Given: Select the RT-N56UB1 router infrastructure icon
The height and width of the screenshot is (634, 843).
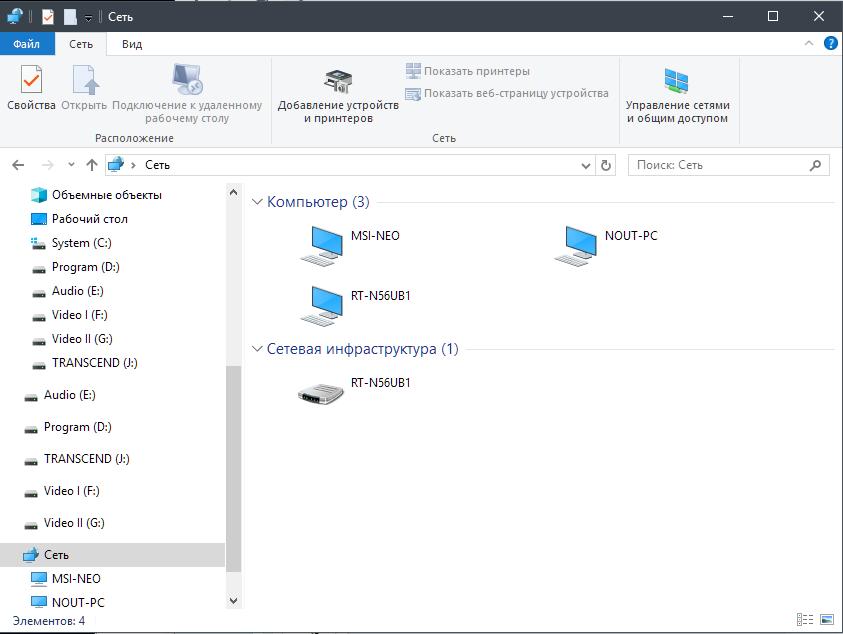Looking at the screenshot, I should [x=322, y=392].
